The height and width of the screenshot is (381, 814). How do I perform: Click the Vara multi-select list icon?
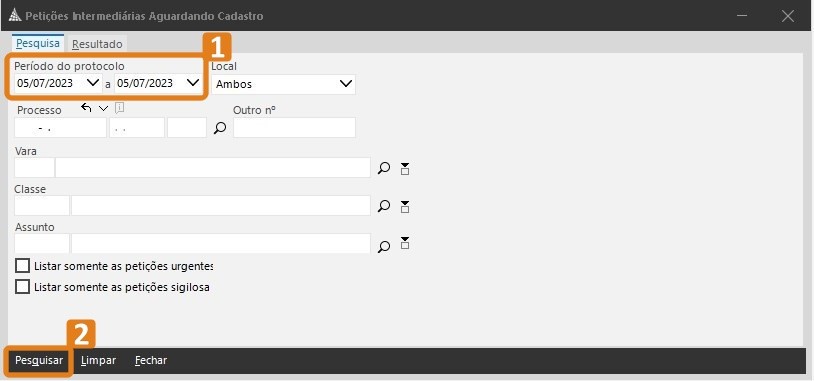(x=405, y=168)
